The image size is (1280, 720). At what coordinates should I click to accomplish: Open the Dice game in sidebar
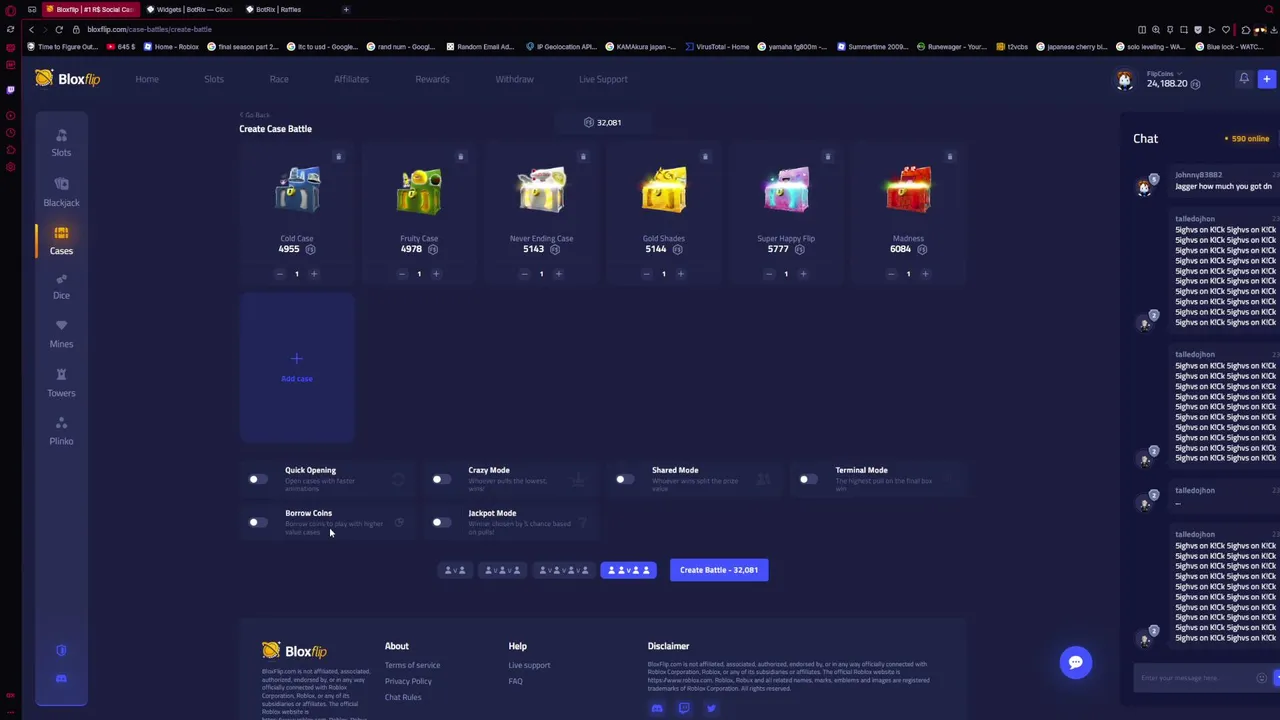click(x=61, y=286)
